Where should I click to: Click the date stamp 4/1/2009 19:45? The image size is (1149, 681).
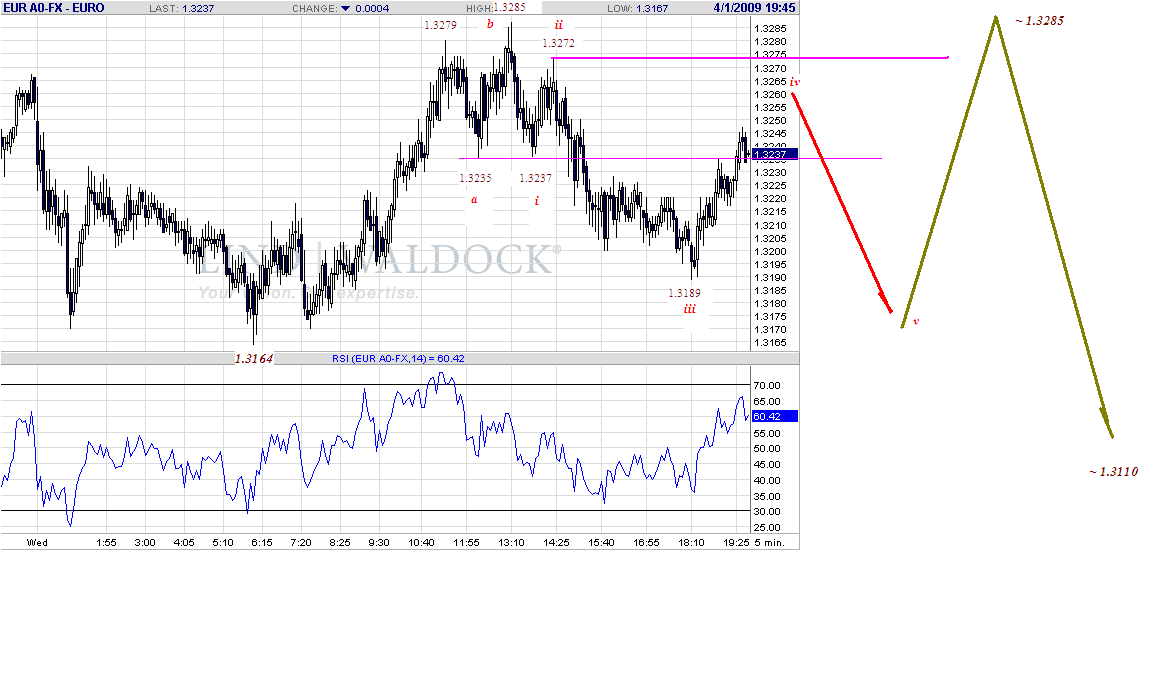pos(754,8)
